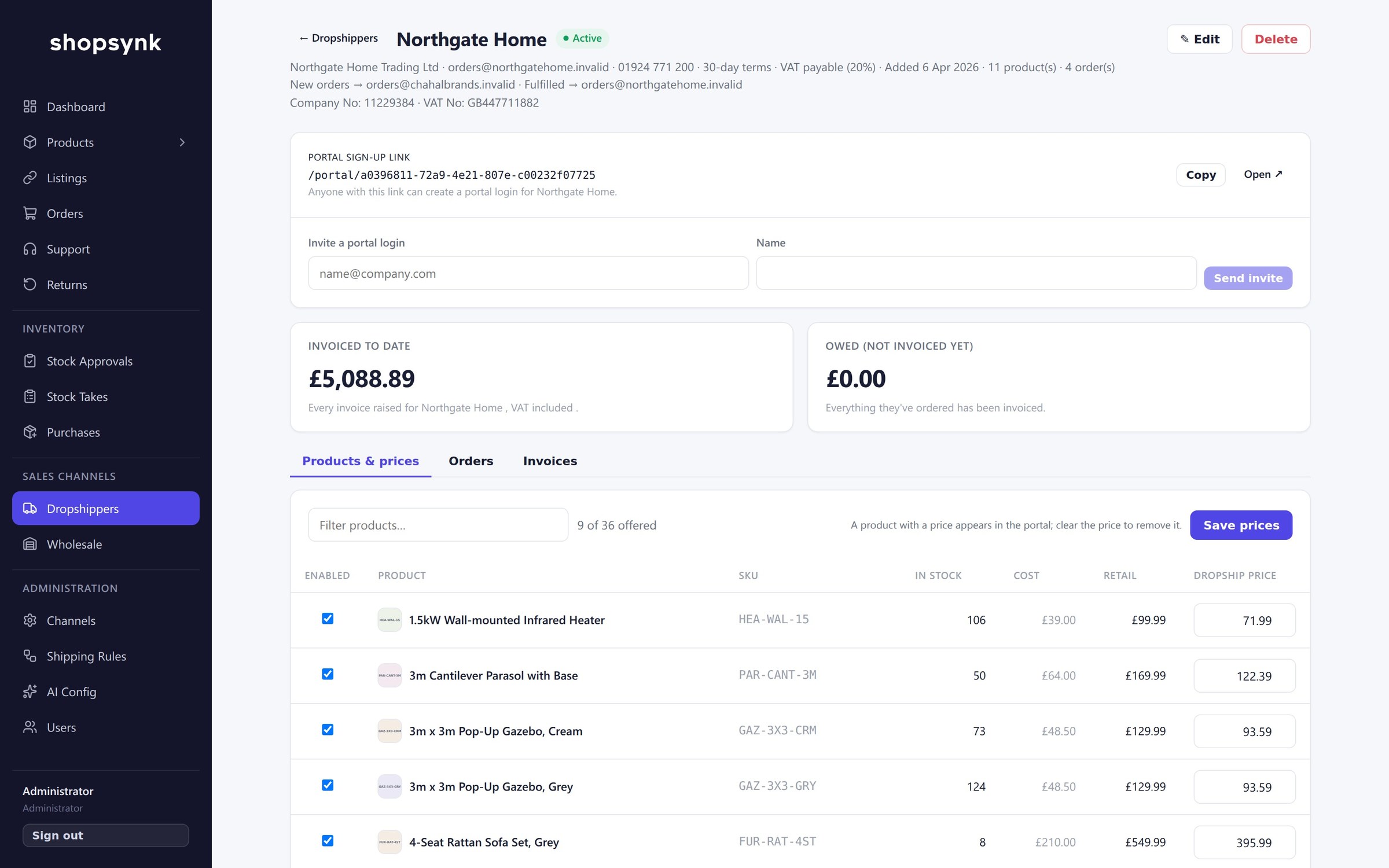Click the Sign out button
This screenshot has width=1389, height=868.
pyautogui.click(x=105, y=835)
